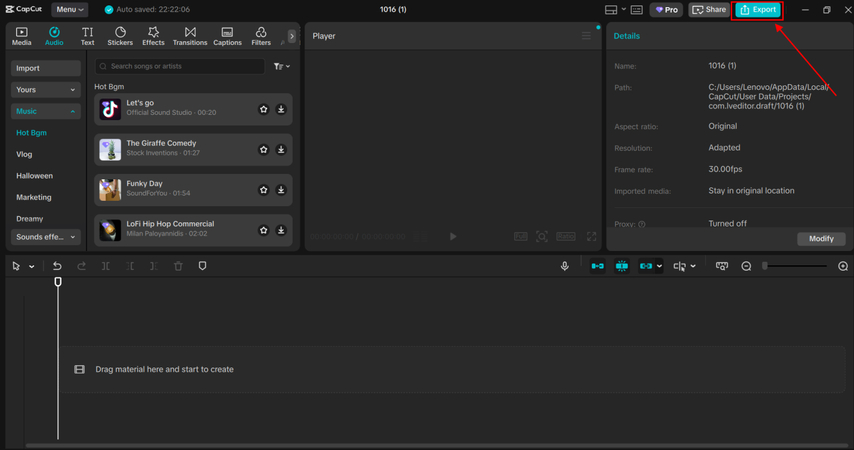The height and width of the screenshot is (450, 854).
Task: Download The Giraffe Comedy track
Action: 281,149
